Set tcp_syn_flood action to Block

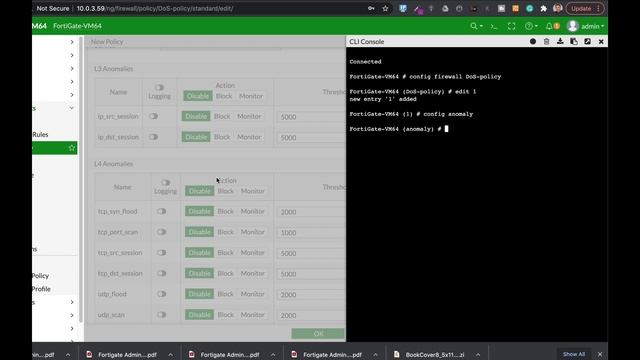(x=225, y=211)
